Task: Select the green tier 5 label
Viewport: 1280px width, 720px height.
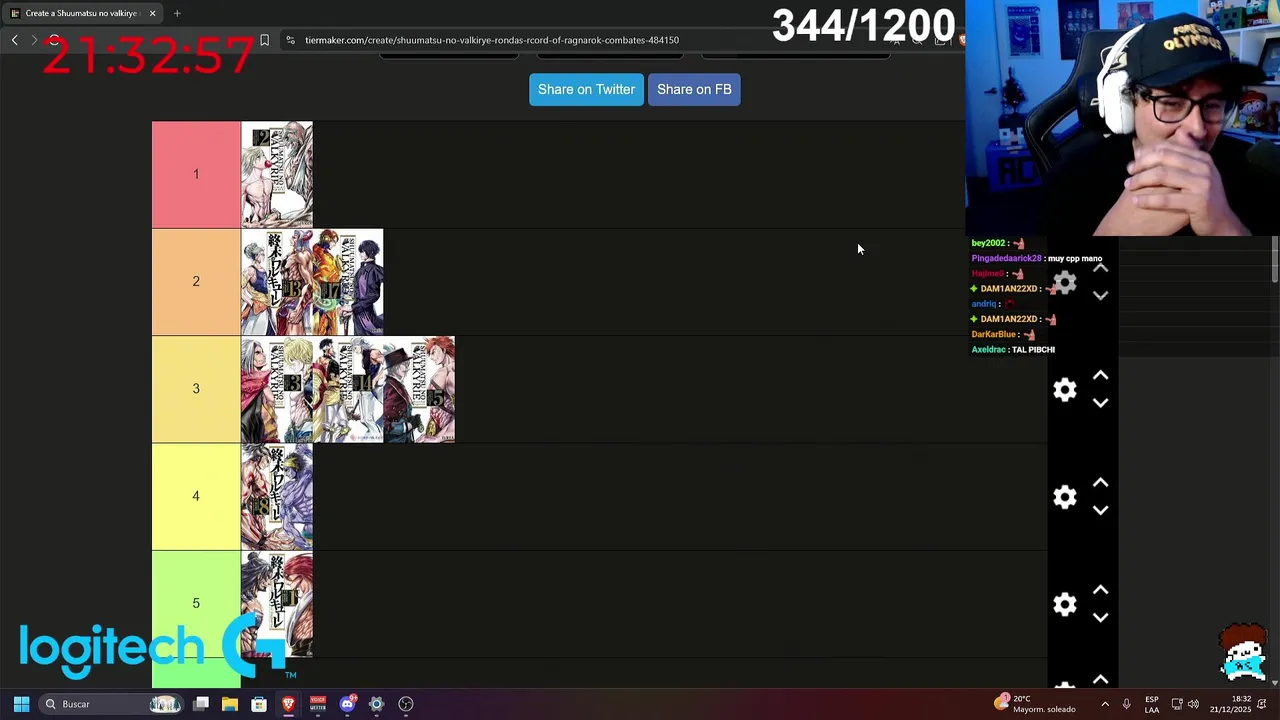Action: point(196,603)
